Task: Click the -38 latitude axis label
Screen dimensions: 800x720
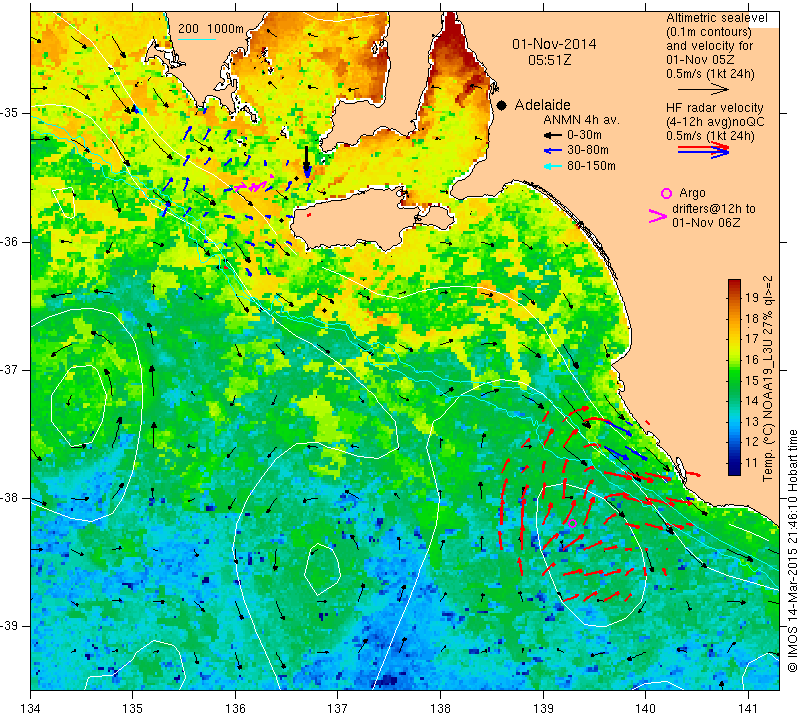Action: (10, 498)
